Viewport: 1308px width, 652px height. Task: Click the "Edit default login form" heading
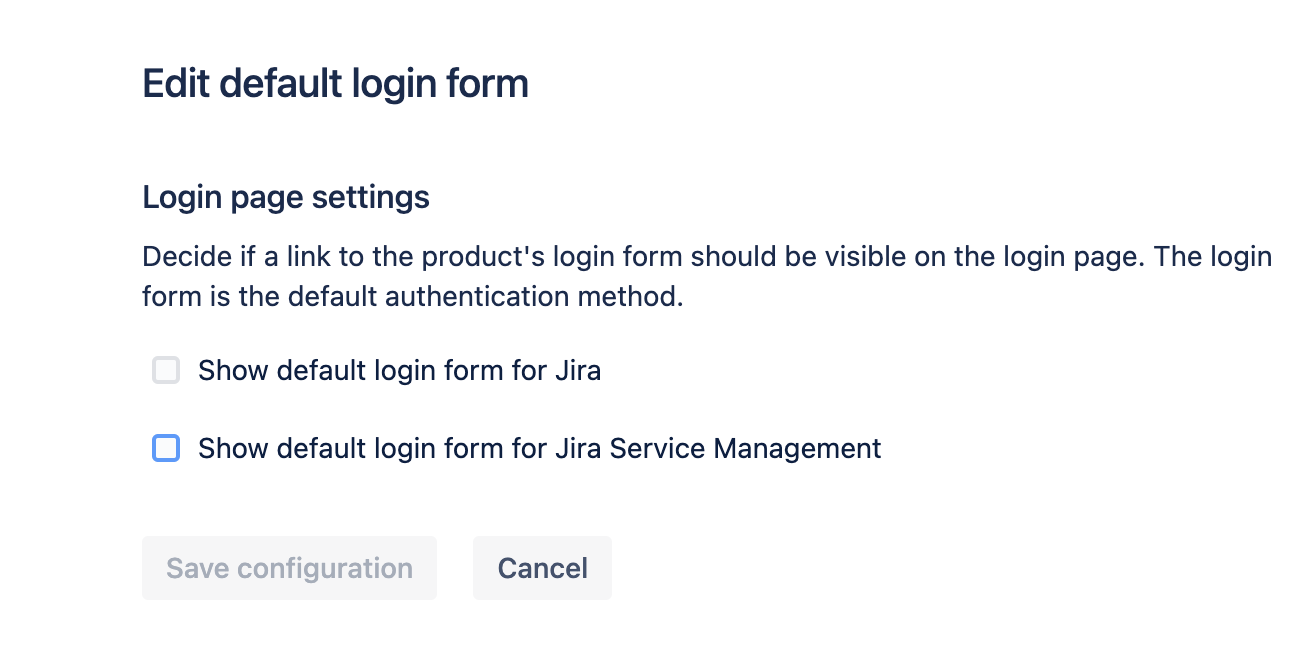[x=335, y=84]
